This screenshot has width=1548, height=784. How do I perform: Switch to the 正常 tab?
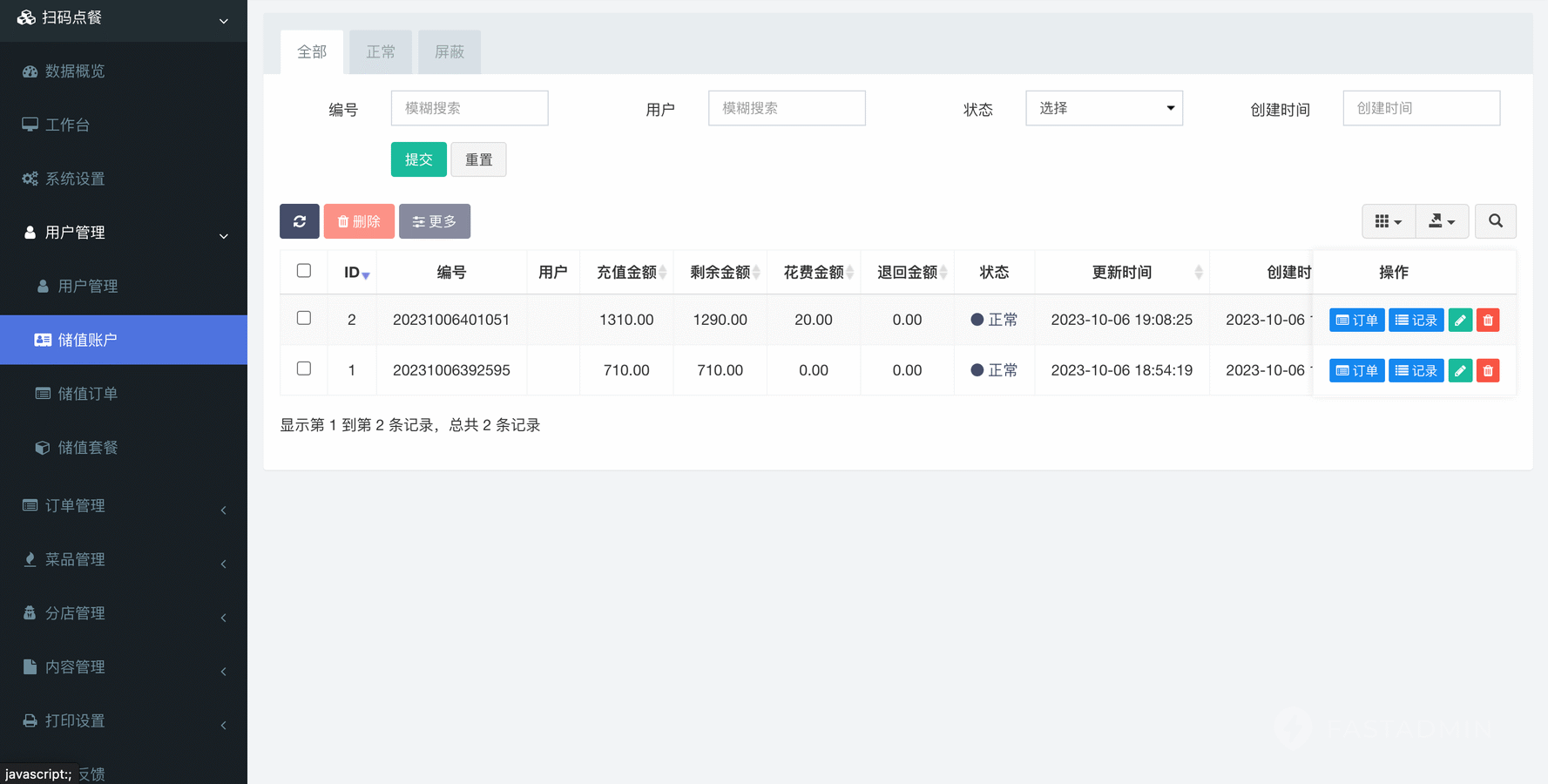click(381, 52)
